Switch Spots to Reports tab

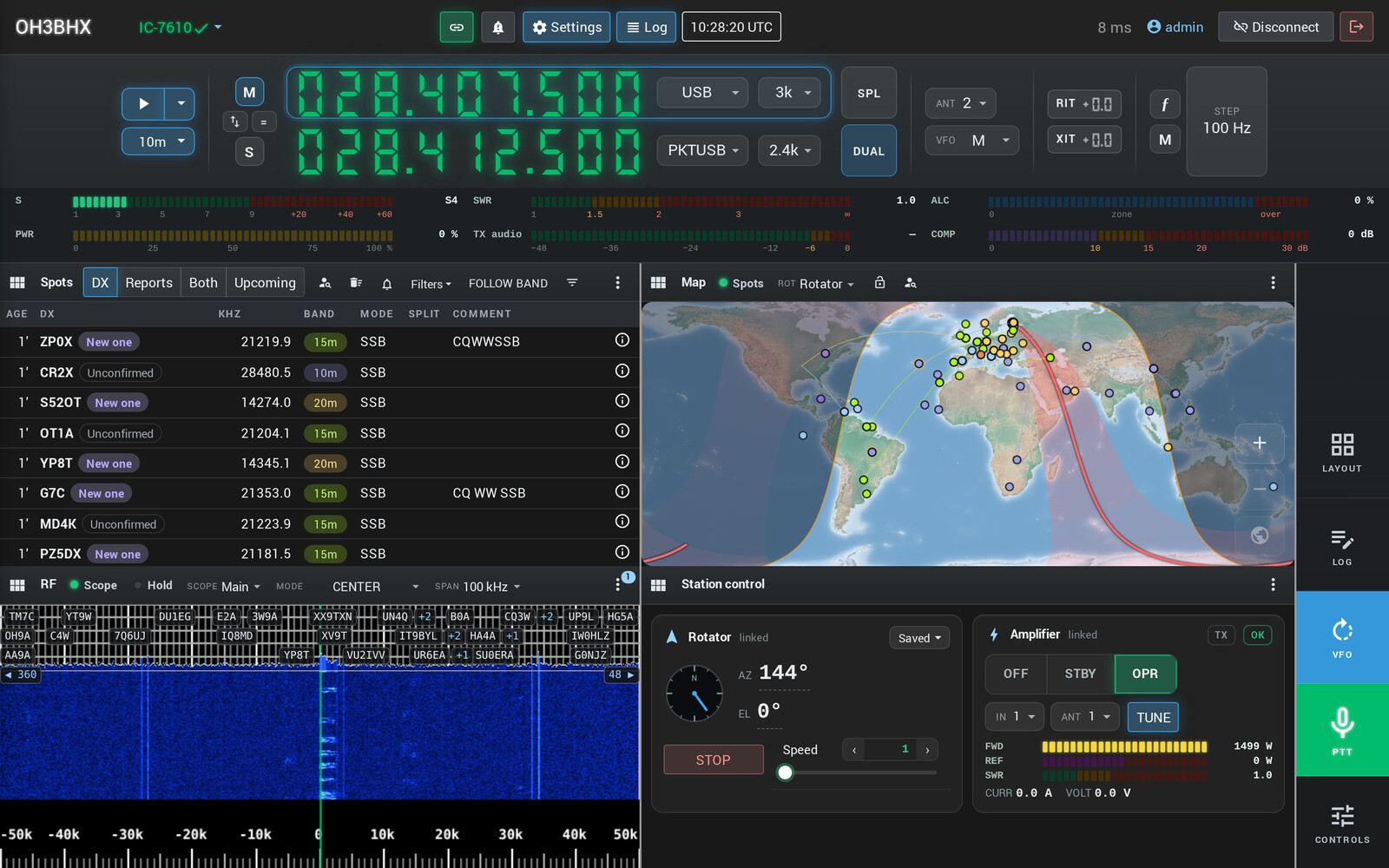148,283
